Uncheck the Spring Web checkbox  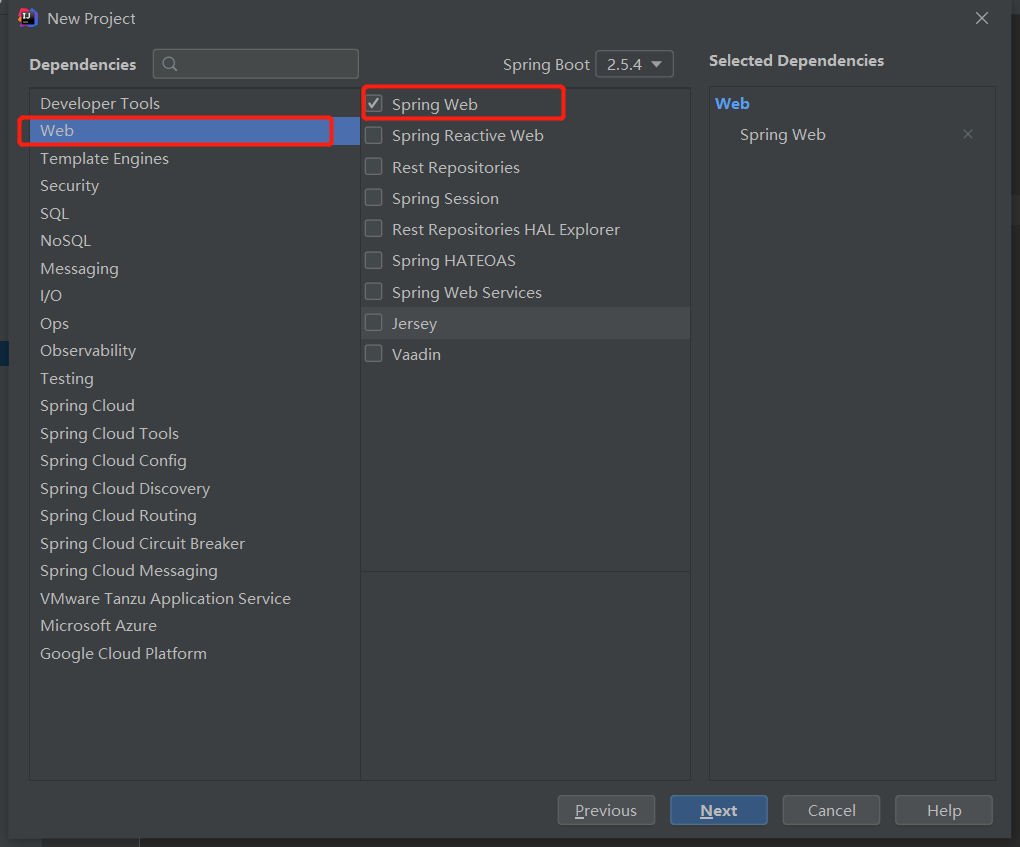[374, 103]
